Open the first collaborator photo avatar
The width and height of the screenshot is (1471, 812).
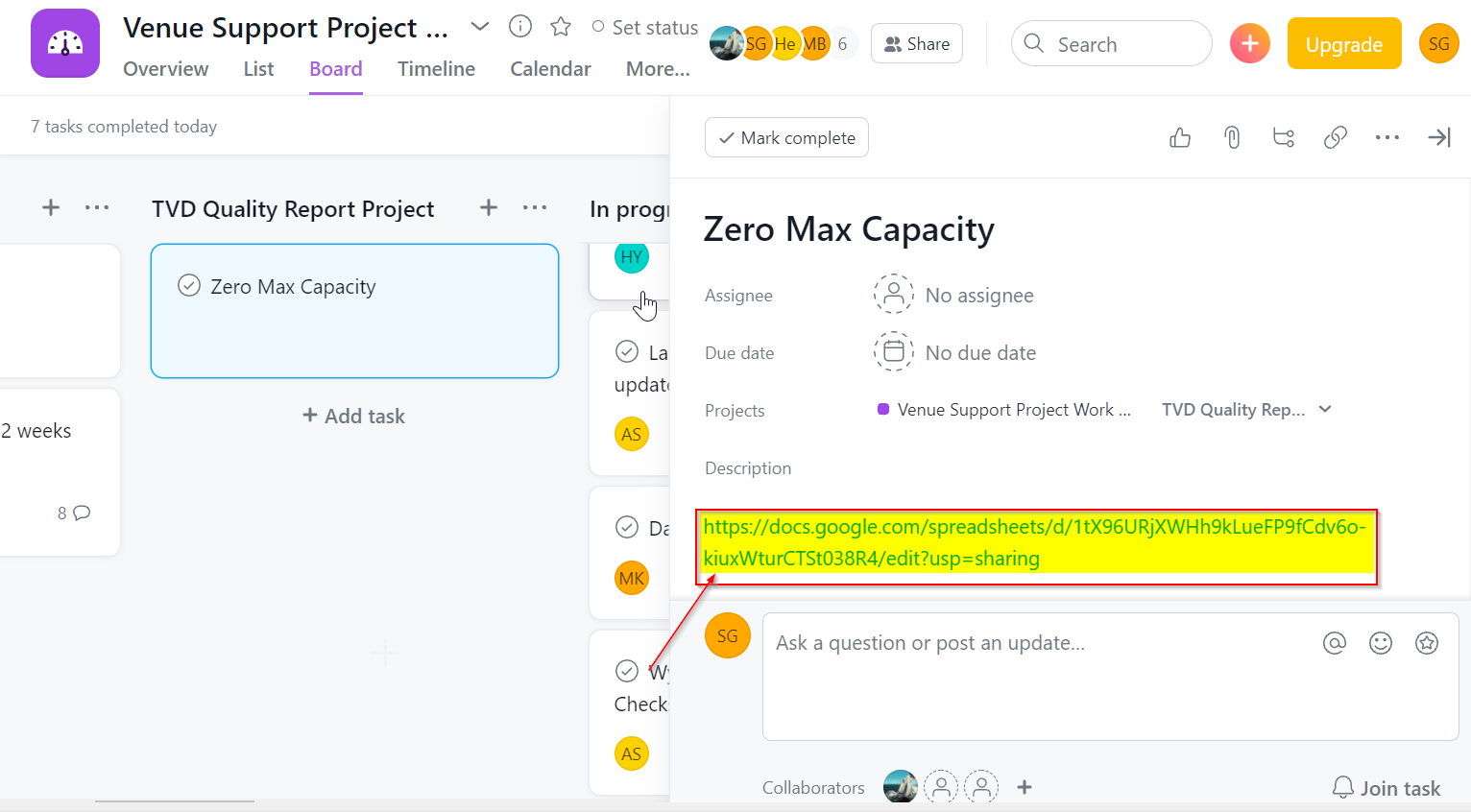pos(901,786)
